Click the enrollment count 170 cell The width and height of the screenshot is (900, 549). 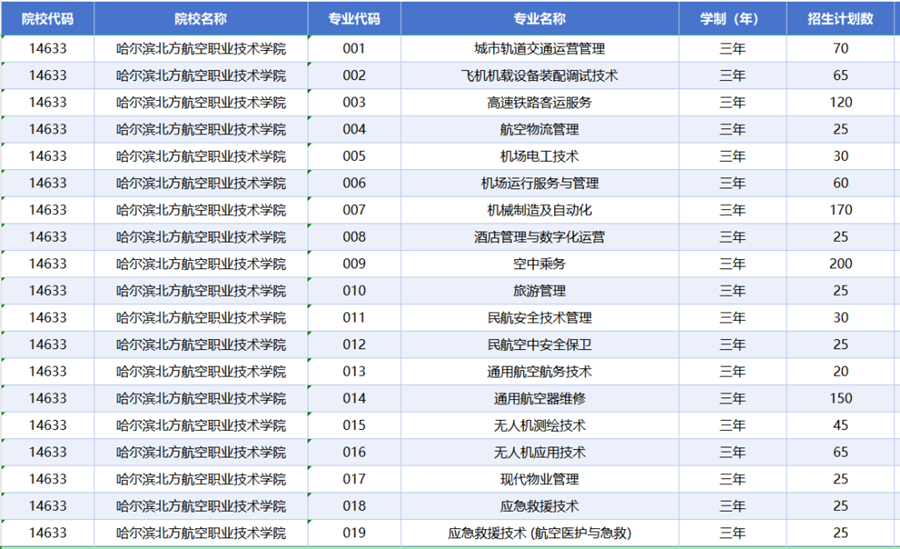840,210
